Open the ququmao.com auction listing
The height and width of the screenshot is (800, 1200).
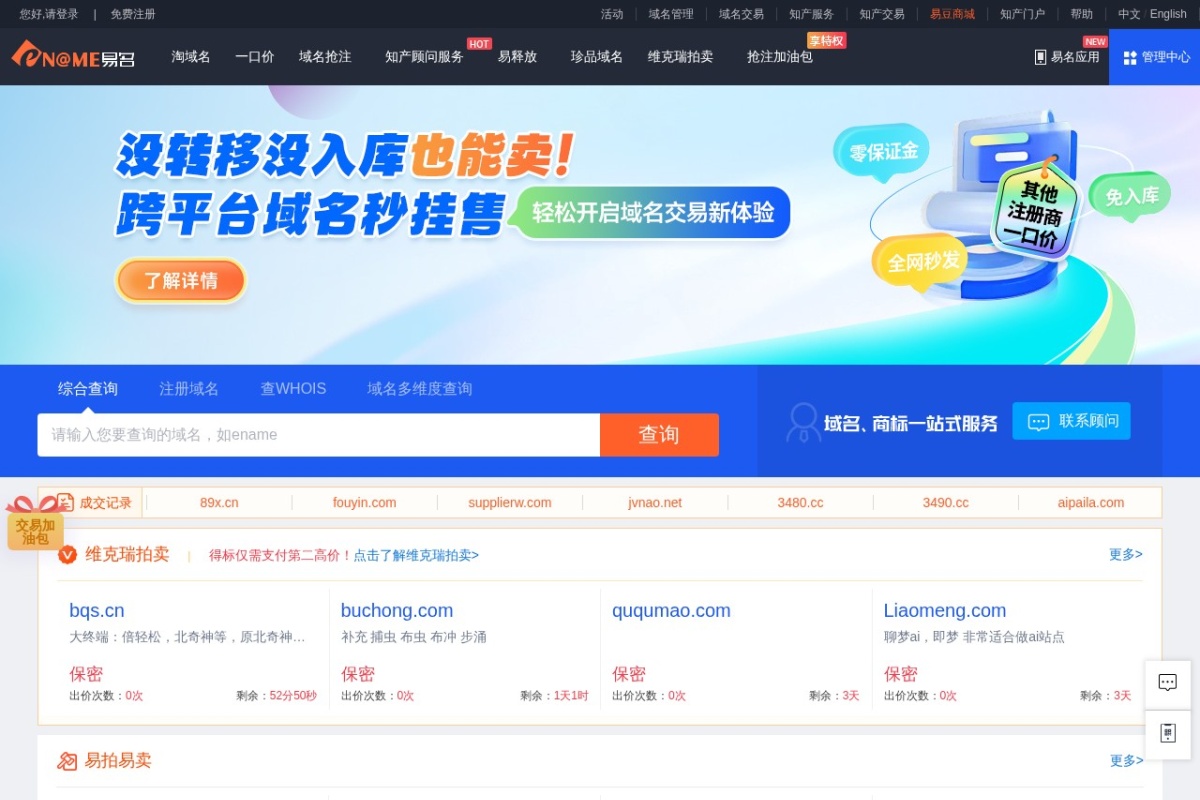pyautogui.click(x=671, y=610)
